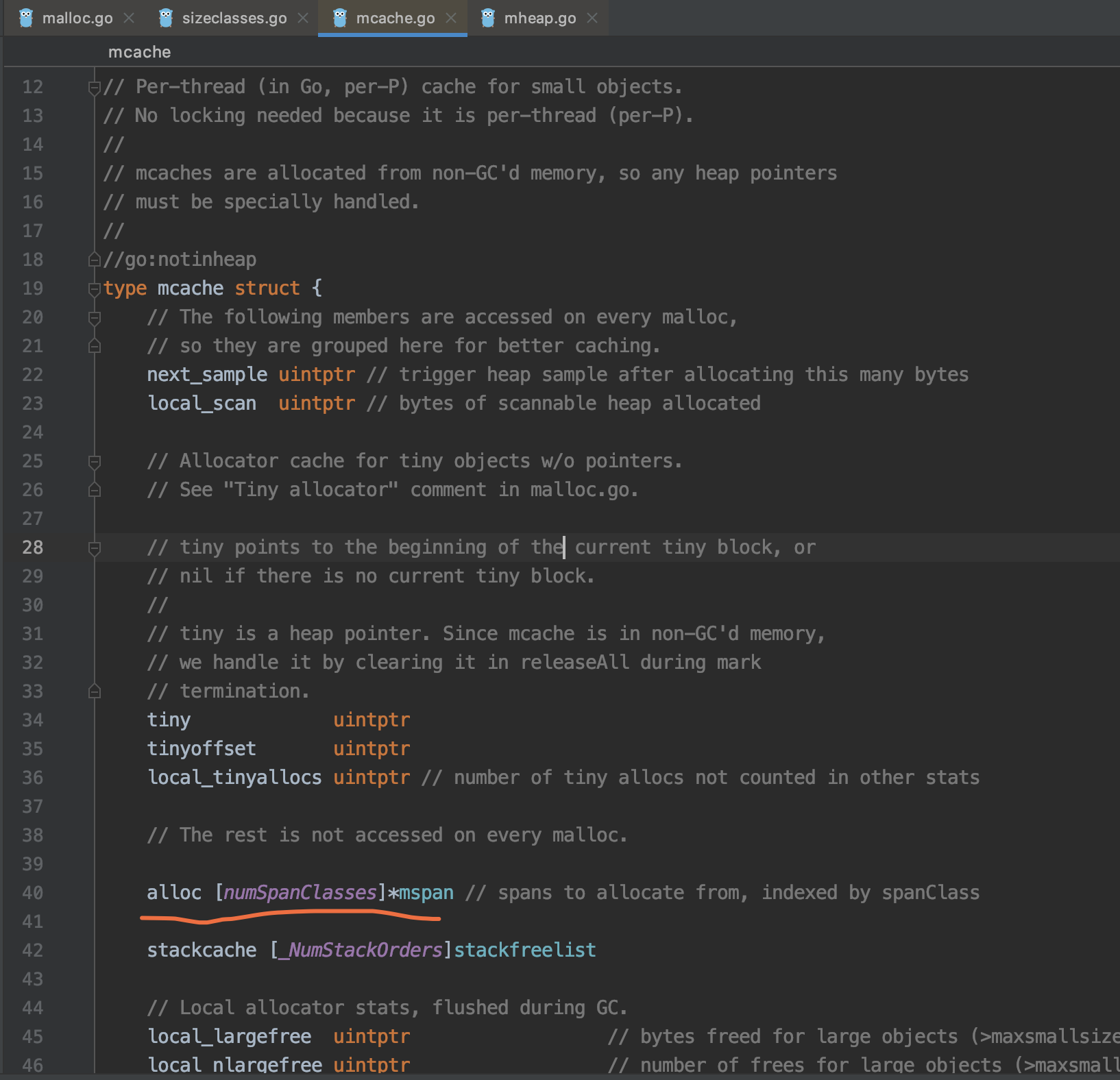Collapse the comment block starting at line 12
The image size is (1120, 1080).
(95, 87)
